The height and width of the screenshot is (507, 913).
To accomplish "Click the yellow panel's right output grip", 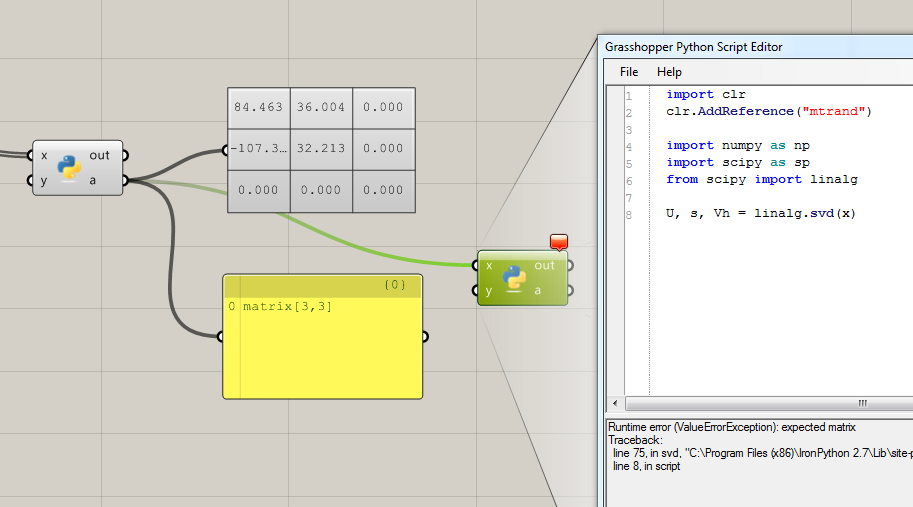I will pos(424,336).
